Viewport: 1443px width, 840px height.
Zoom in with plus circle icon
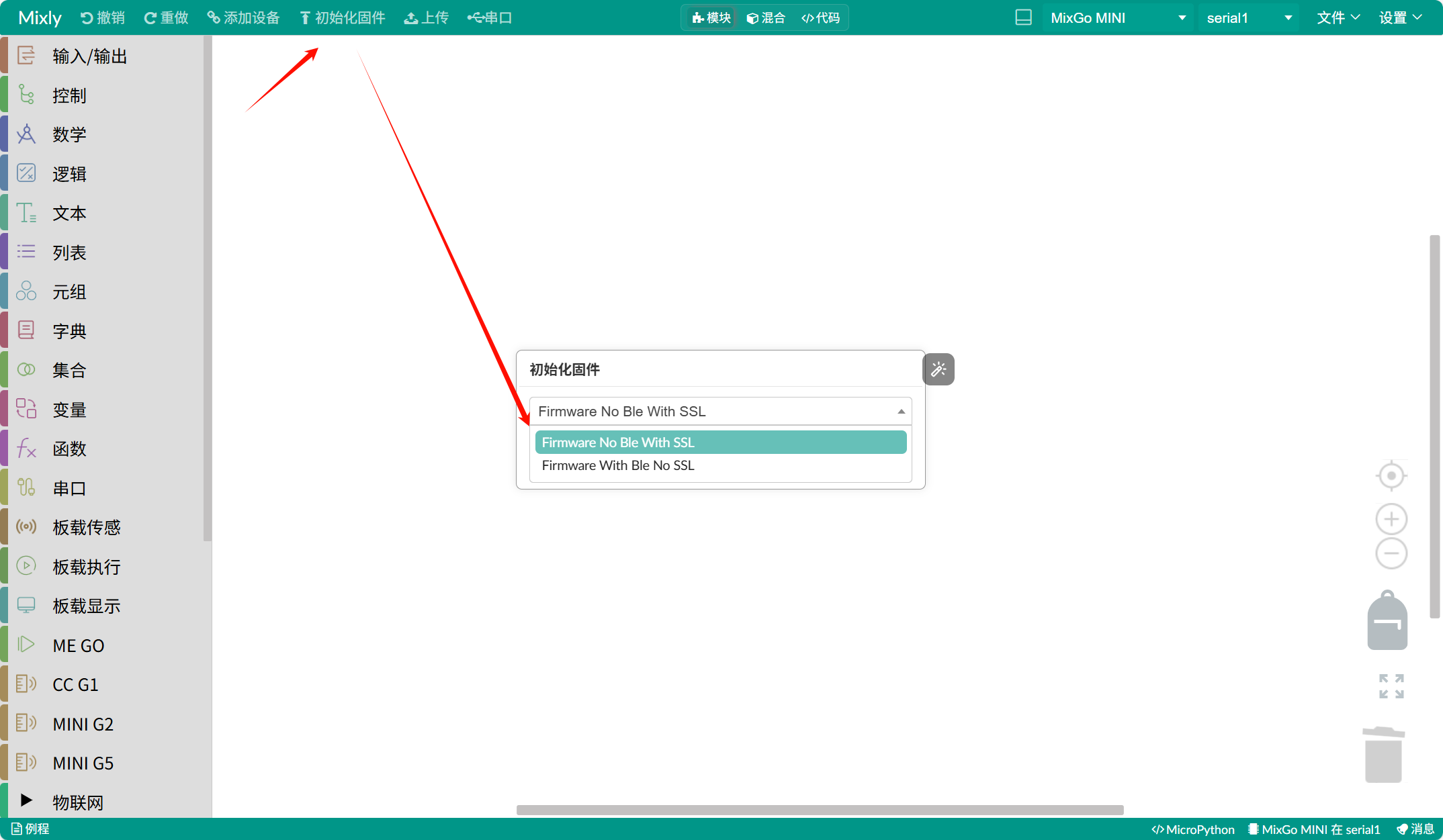[x=1391, y=519]
